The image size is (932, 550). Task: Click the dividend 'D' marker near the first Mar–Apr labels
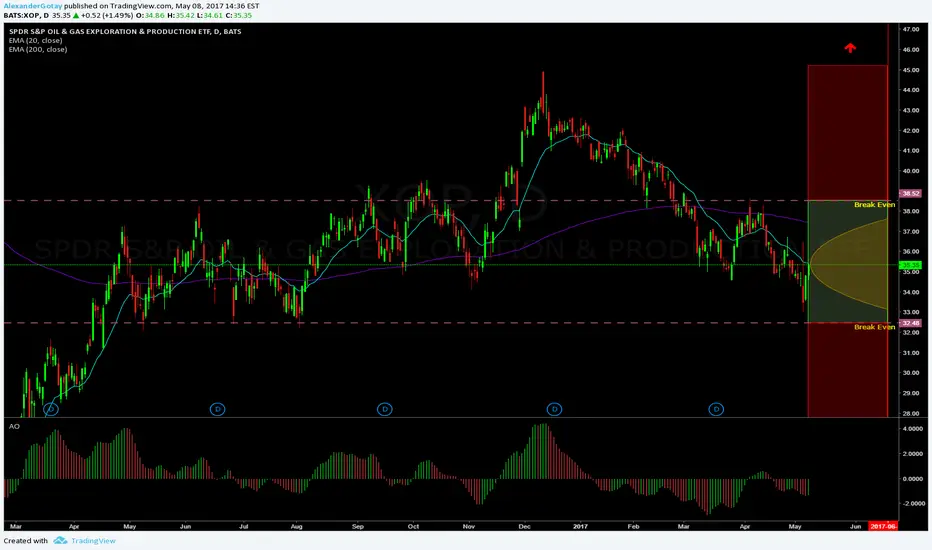51,409
